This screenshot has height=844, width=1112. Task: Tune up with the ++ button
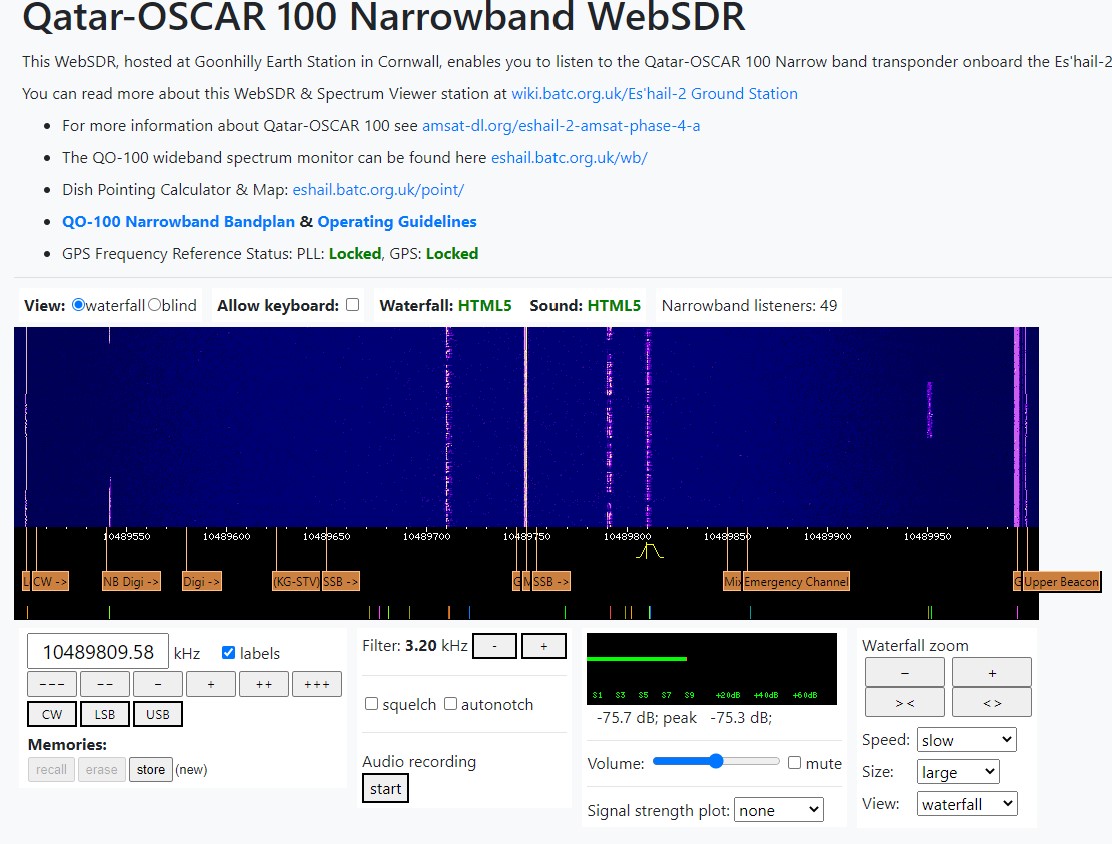(264, 684)
